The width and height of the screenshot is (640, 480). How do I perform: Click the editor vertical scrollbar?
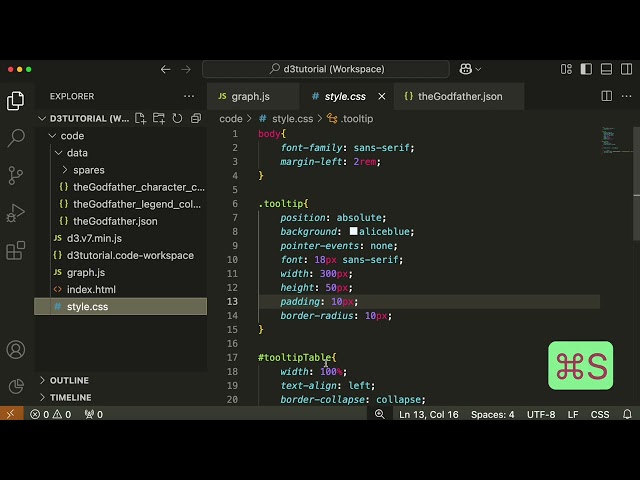(x=636, y=184)
